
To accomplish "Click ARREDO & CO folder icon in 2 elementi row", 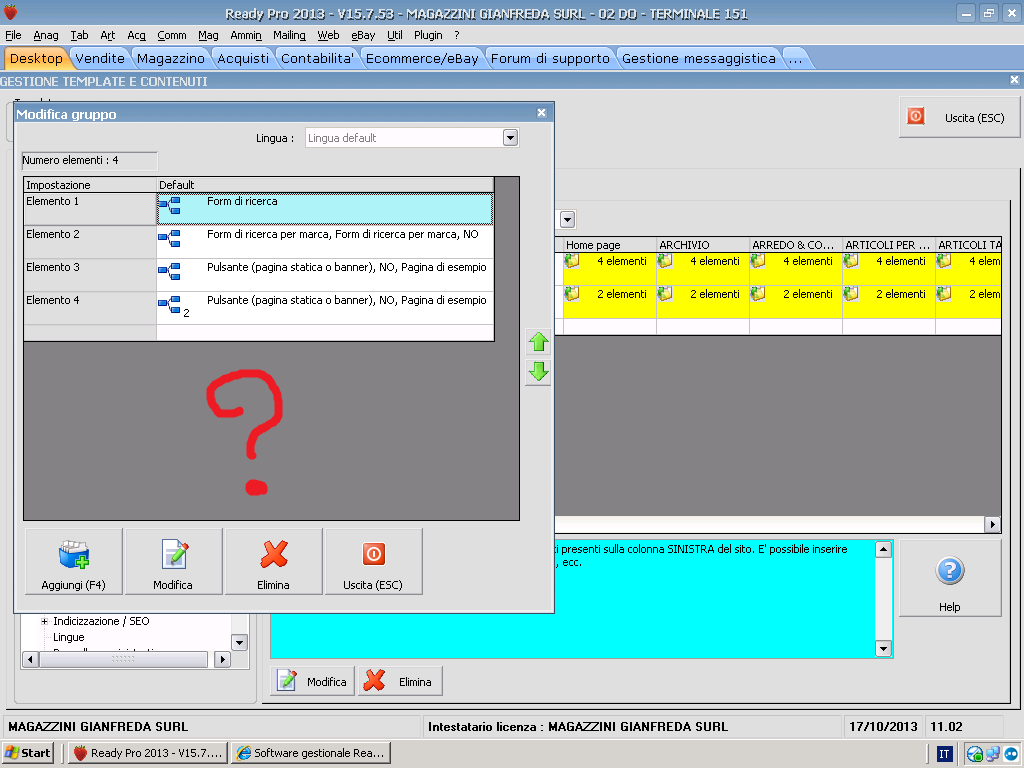I will 758,294.
